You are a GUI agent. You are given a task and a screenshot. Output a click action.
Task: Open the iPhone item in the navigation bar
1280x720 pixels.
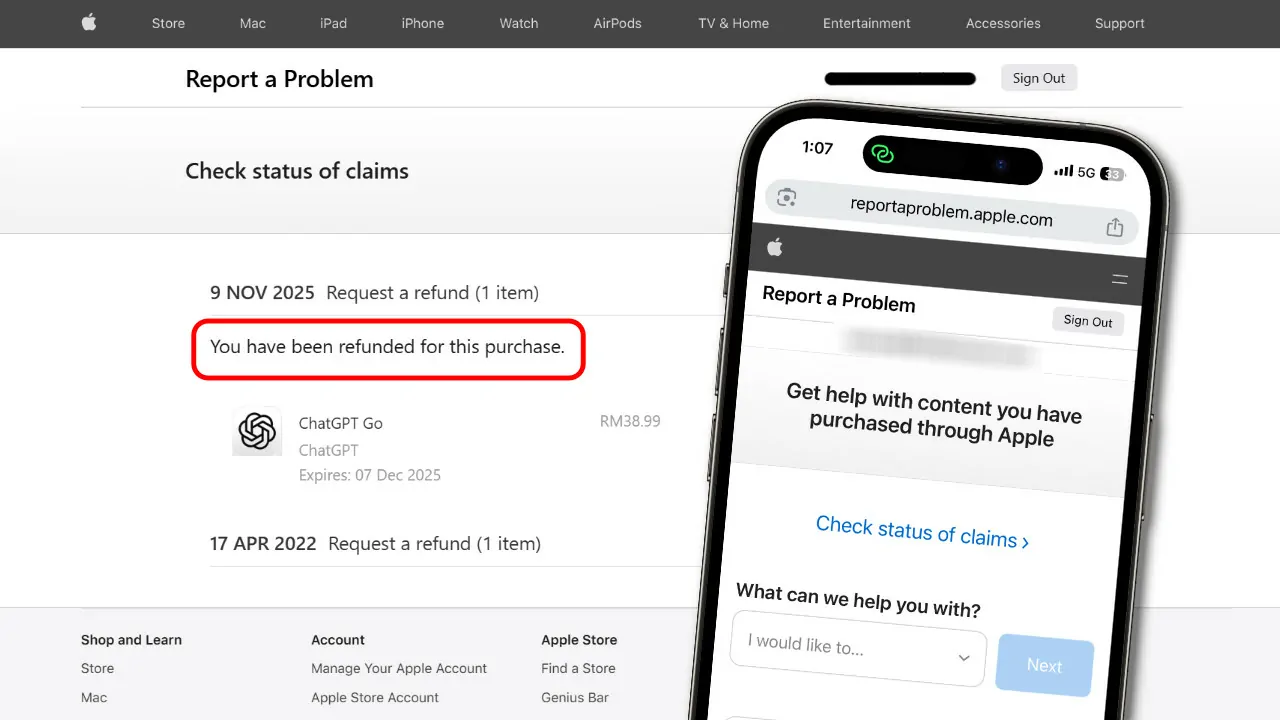(422, 23)
